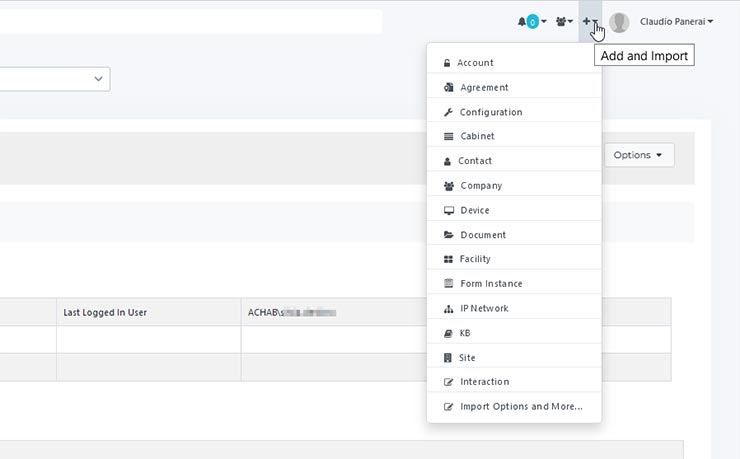Select KB from the add menu

click(465, 333)
